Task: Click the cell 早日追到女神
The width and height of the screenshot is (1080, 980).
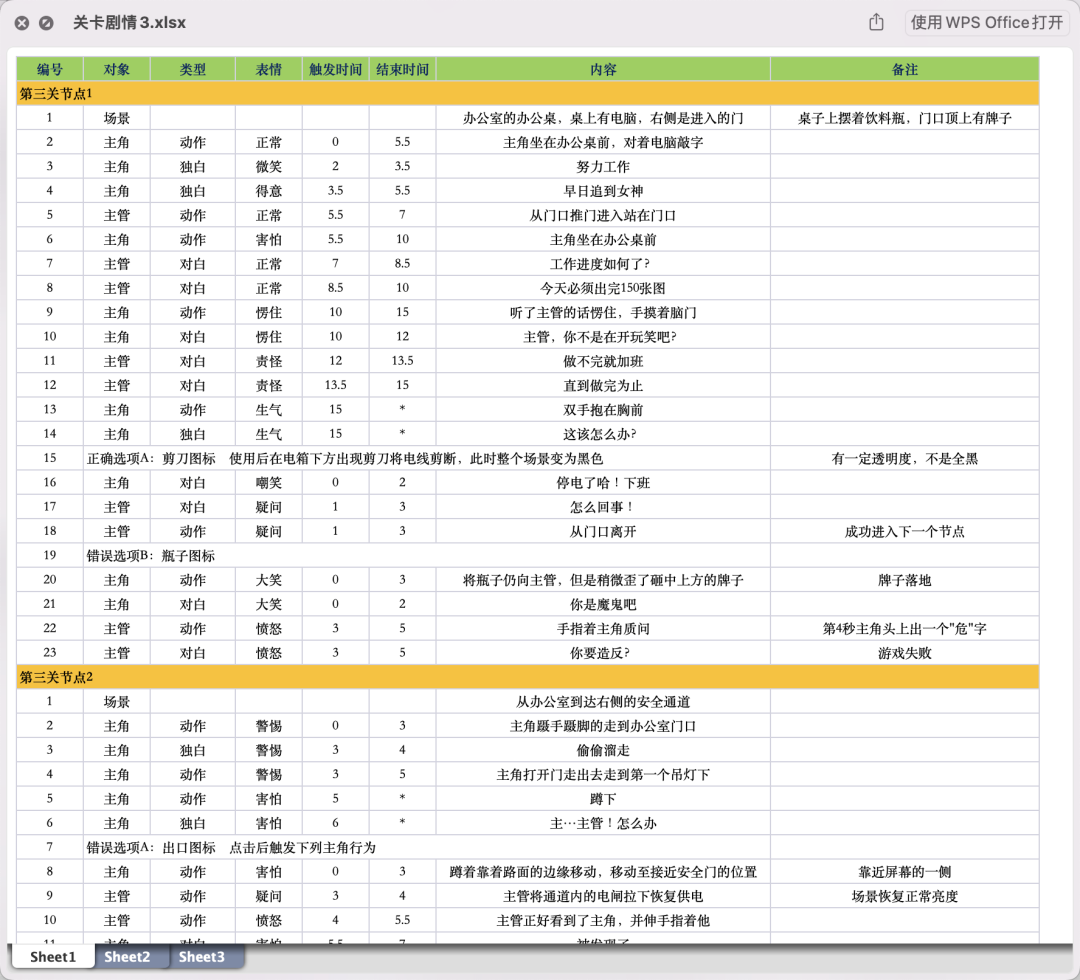Action: (603, 191)
